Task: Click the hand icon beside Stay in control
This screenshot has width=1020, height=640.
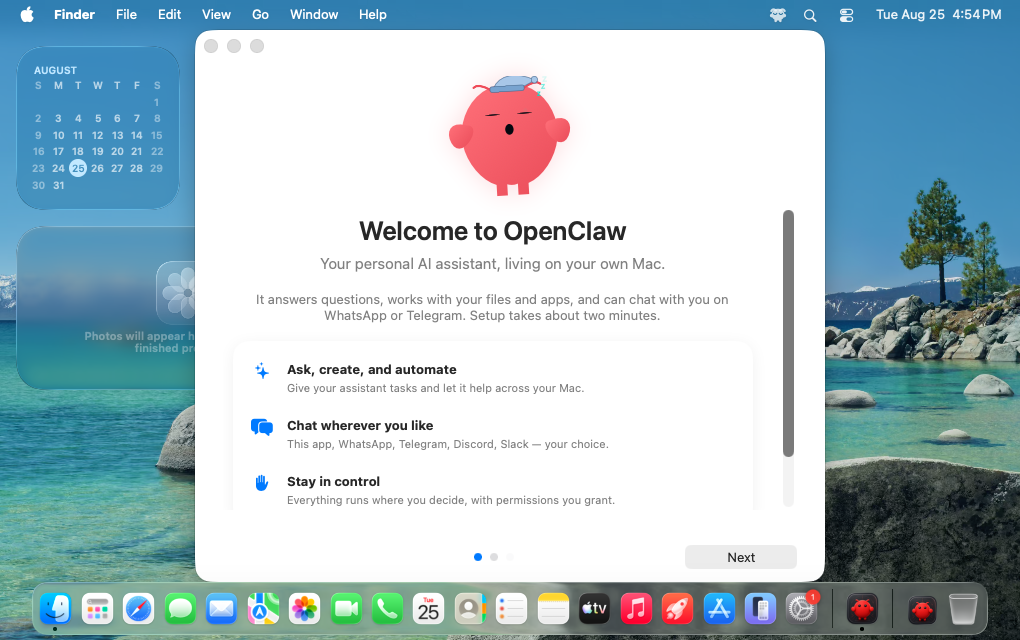Action: point(262,483)
